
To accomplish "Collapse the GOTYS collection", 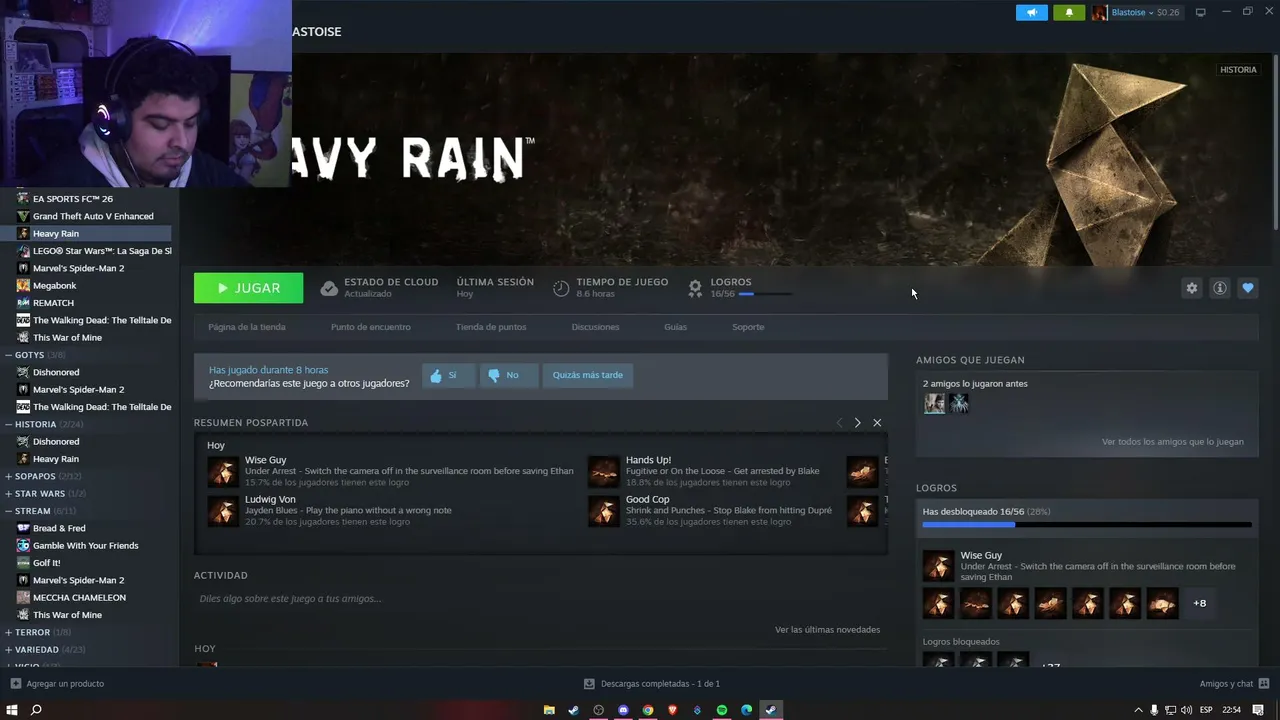I will (8, 355).
